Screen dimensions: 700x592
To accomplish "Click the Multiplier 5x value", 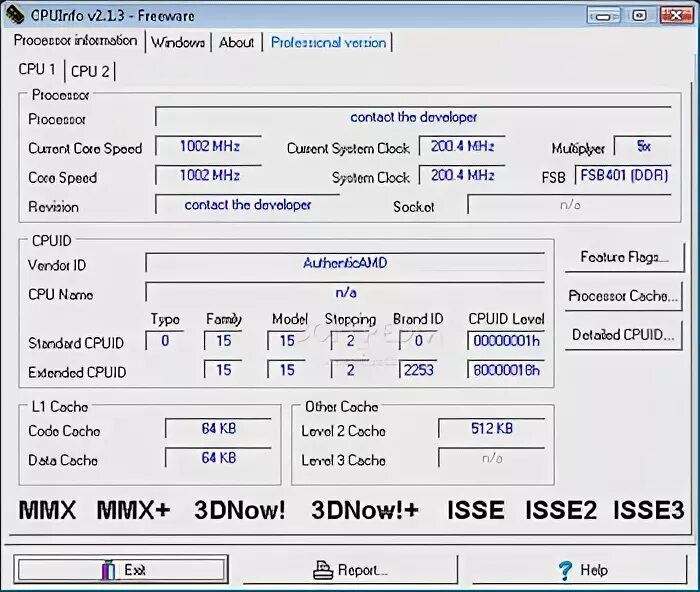I will pyautogui.click(x=643, y=146).
